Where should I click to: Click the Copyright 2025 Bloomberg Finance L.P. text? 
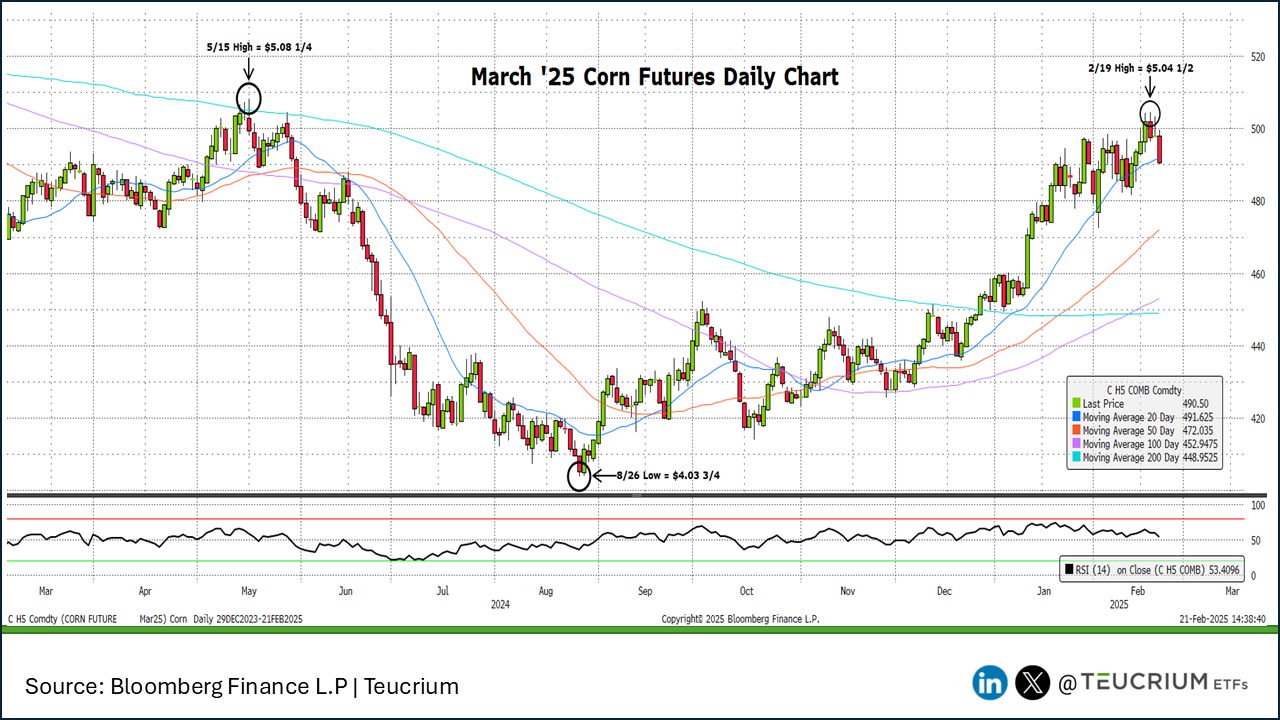tap(741, 619)
